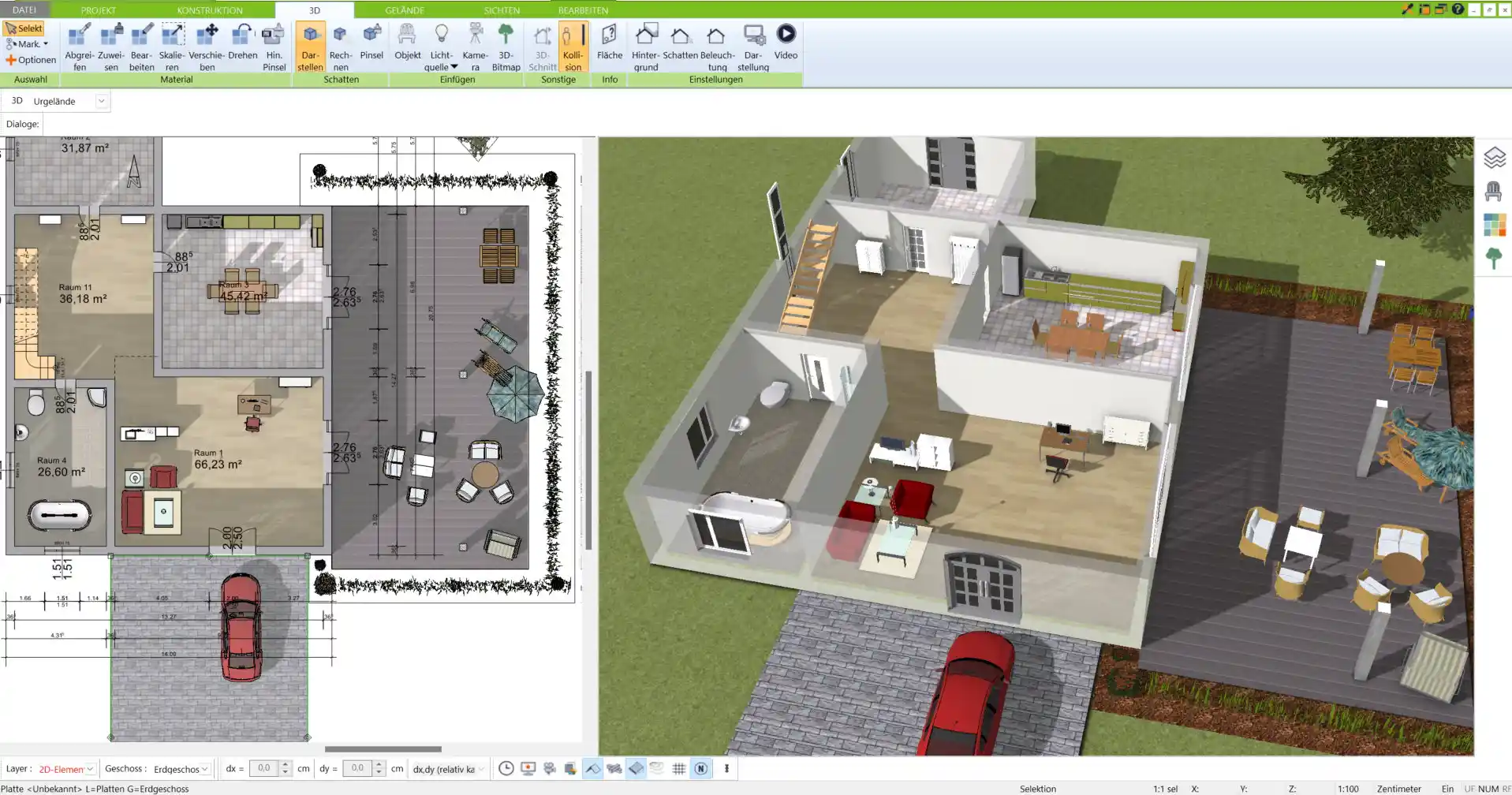Pick the Hin. Pinsel tool
This screenshot has width=1512, height=795.
coord(274,47)
